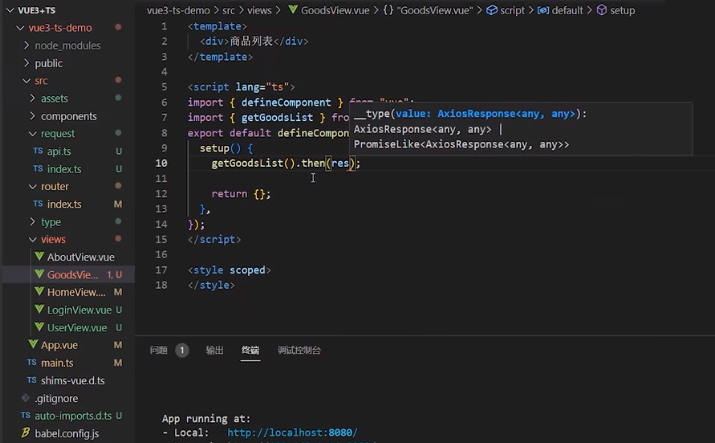The height and width of the screenshot is (443, 715).
Task: Open router index.ts file icon
Action: click(38, 204)
